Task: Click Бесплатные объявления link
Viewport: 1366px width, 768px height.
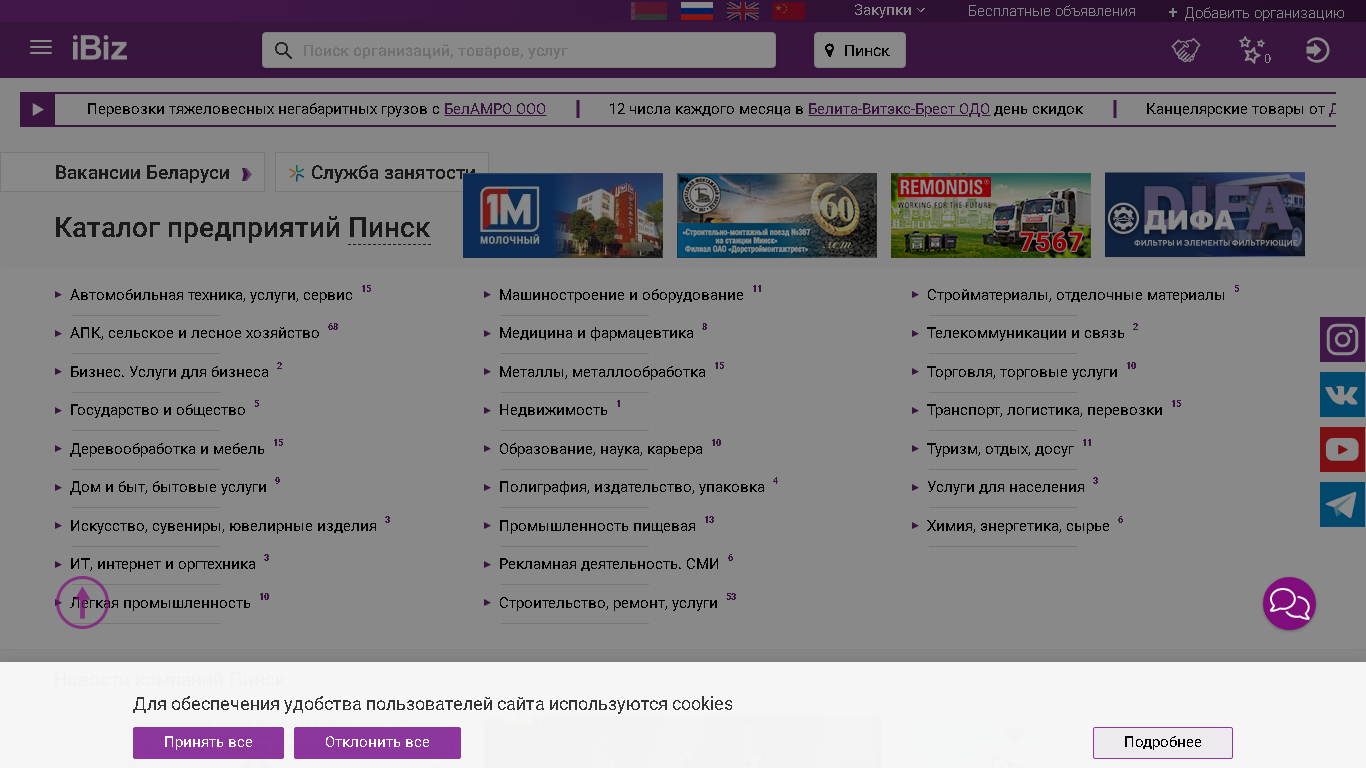Action: click(x=1051, y=11)
